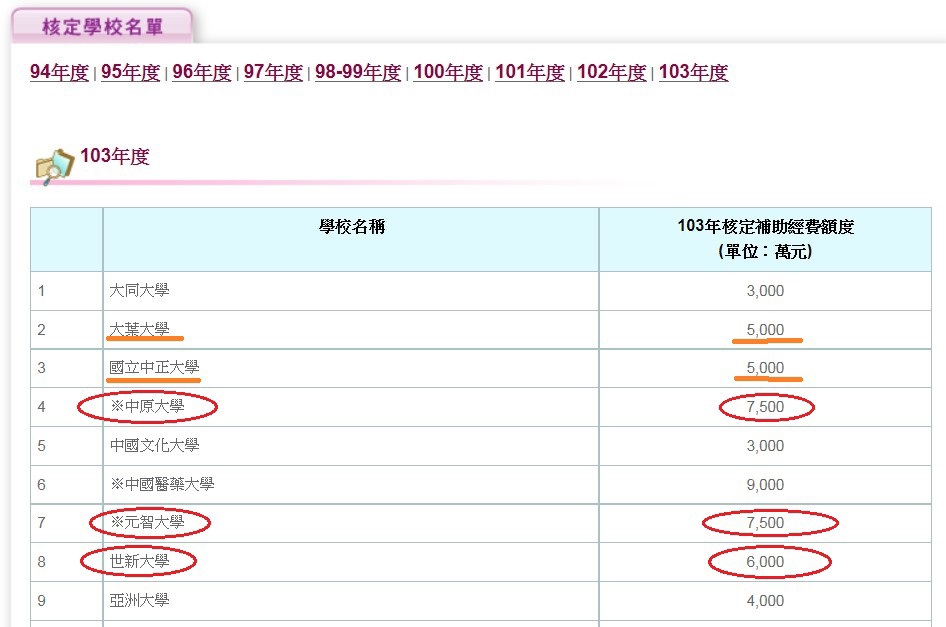Open the 102年度 year link
This screenshot has width=946, height=627.
point(612,72)
